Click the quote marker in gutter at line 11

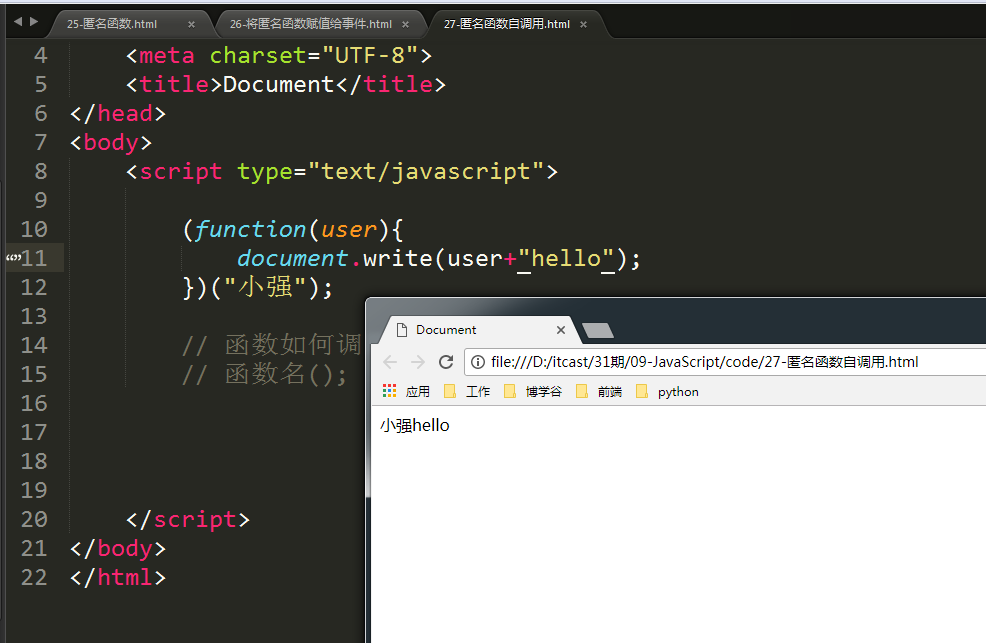point(13,259)
